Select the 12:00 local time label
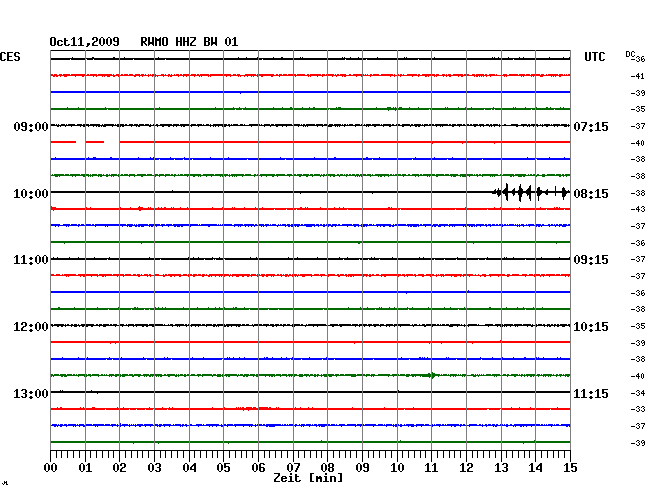 pos(31,327)
